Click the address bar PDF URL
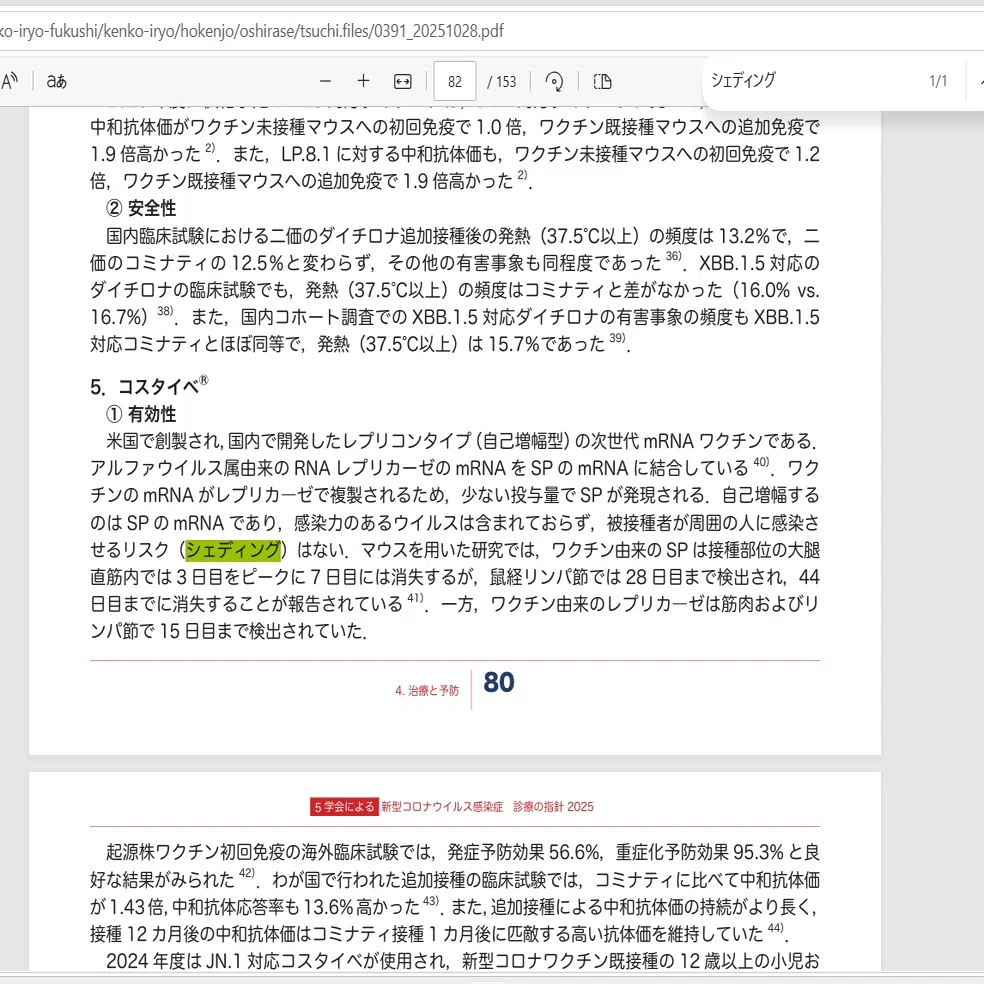This screenshot has height=984, width=984. [x=252, y=31]
